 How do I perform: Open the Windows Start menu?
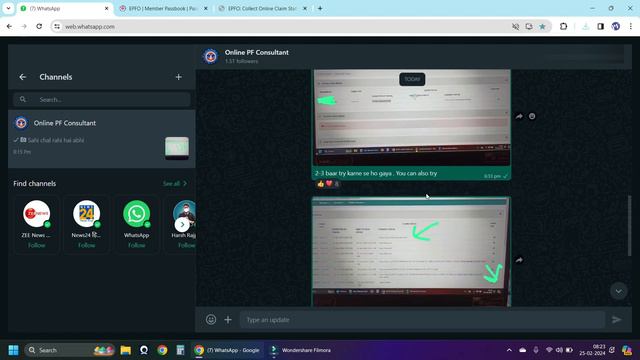pyautogui.click(x=13, y=350)
